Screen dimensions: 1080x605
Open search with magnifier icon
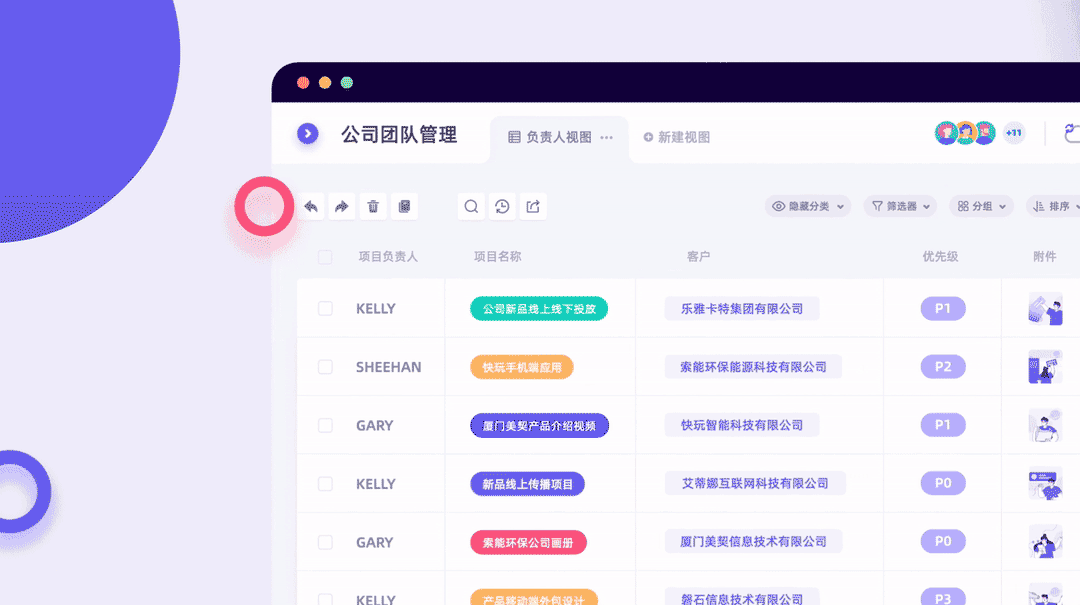pyautogui.click(x=471, y=207)
